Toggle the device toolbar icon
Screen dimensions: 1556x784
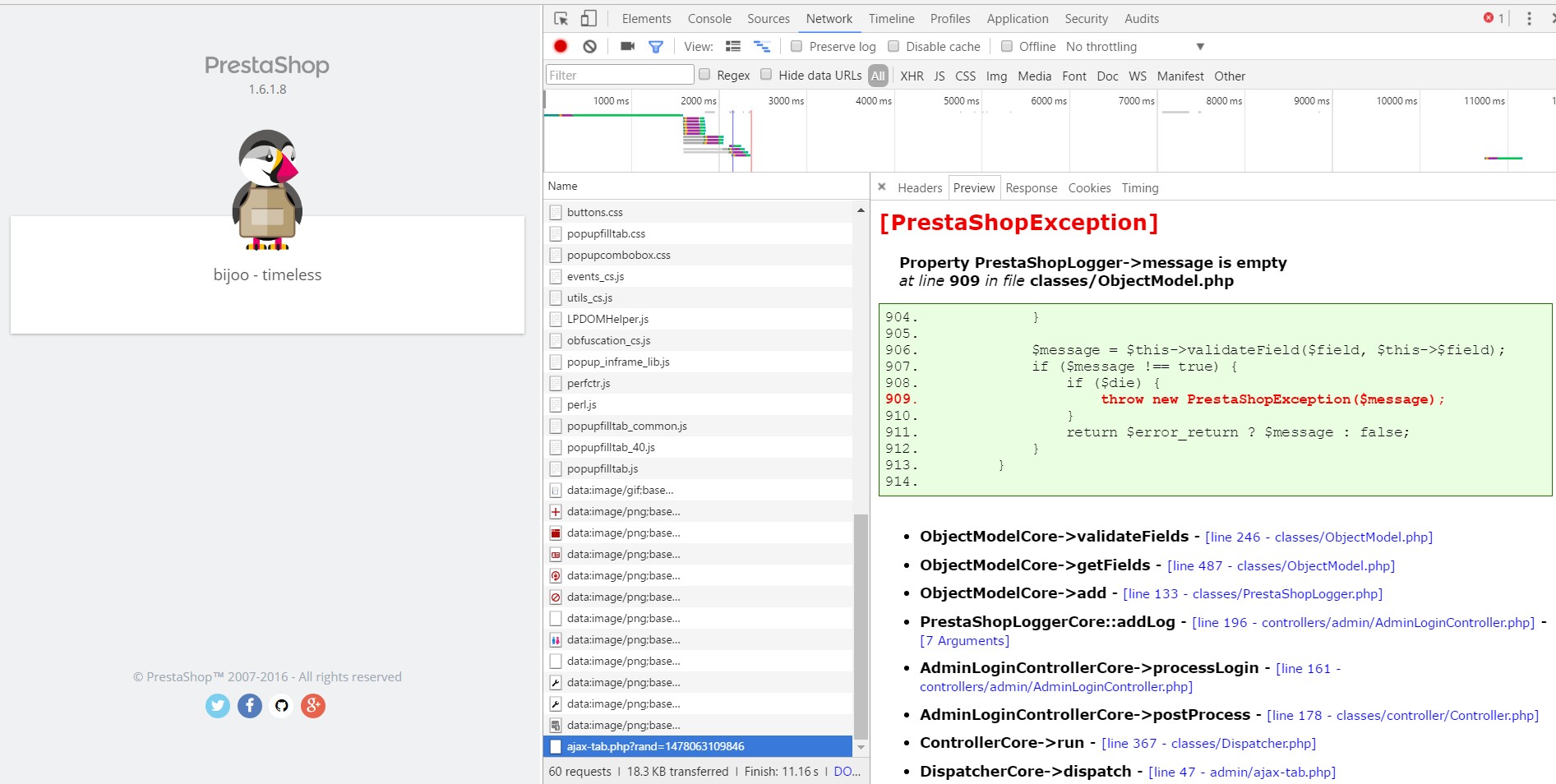tap(589, 18)
